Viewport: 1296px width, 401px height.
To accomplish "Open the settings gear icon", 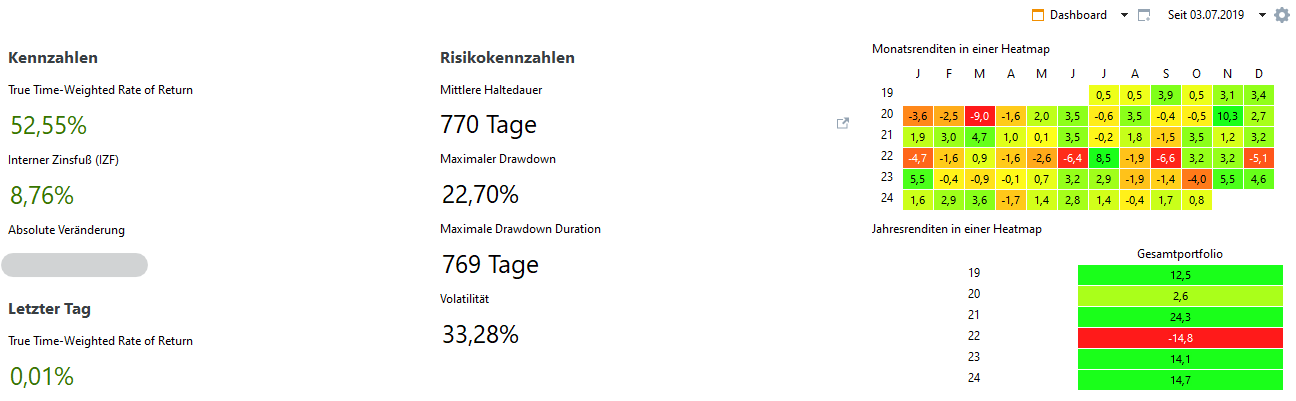I will [x=1282, y=15].
